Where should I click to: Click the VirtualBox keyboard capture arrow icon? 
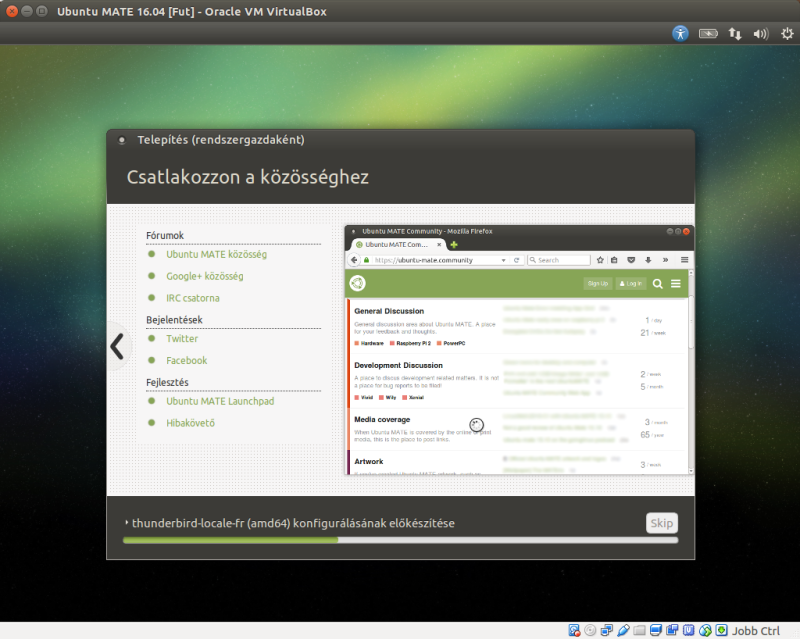pos(721,631)
